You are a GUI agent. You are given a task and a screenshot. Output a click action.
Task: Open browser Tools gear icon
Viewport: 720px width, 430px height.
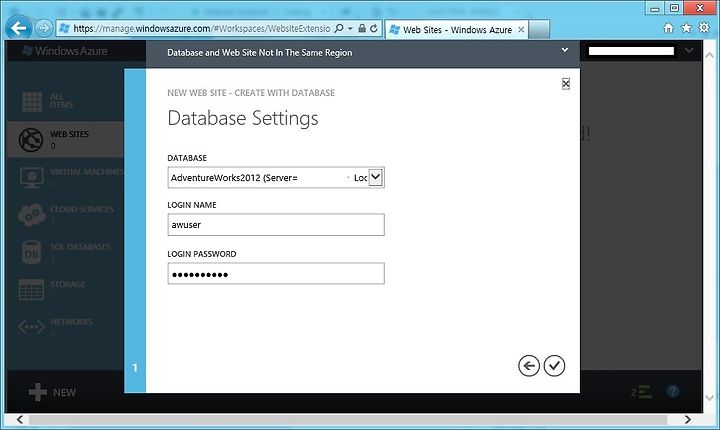tap(704, 28)
